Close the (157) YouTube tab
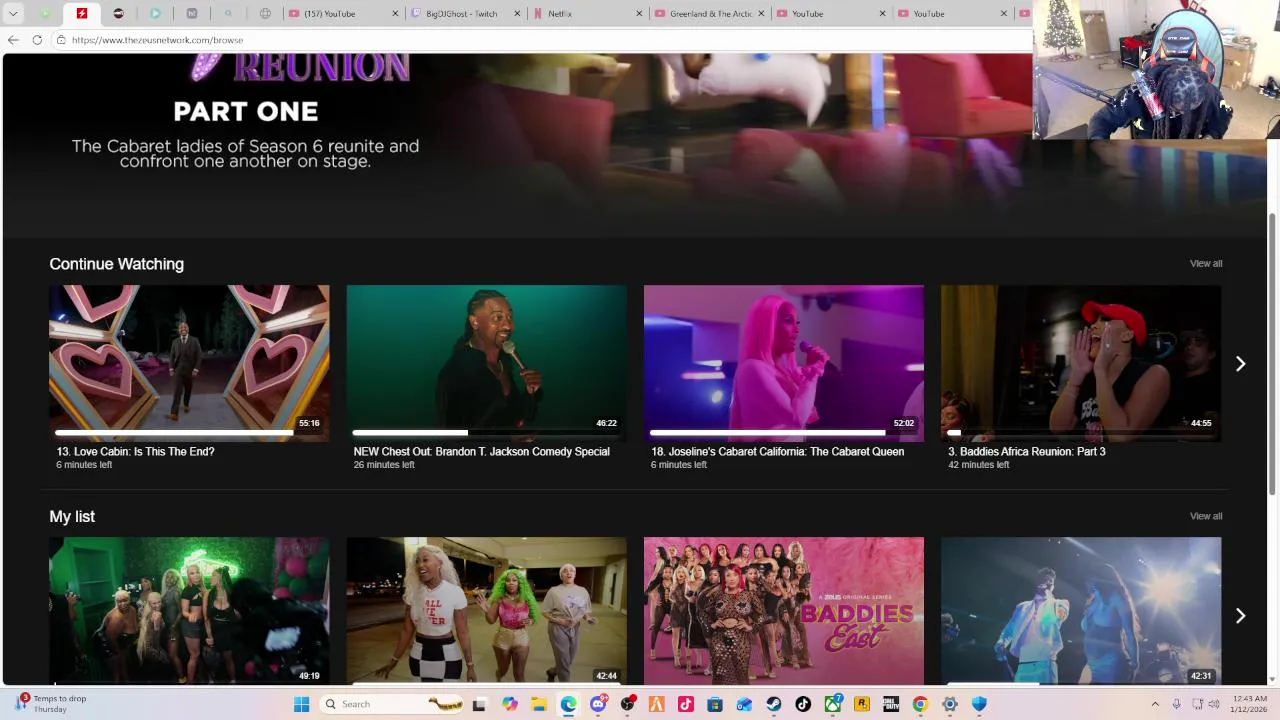The image size is (1280, 720). tap(395, 14)
